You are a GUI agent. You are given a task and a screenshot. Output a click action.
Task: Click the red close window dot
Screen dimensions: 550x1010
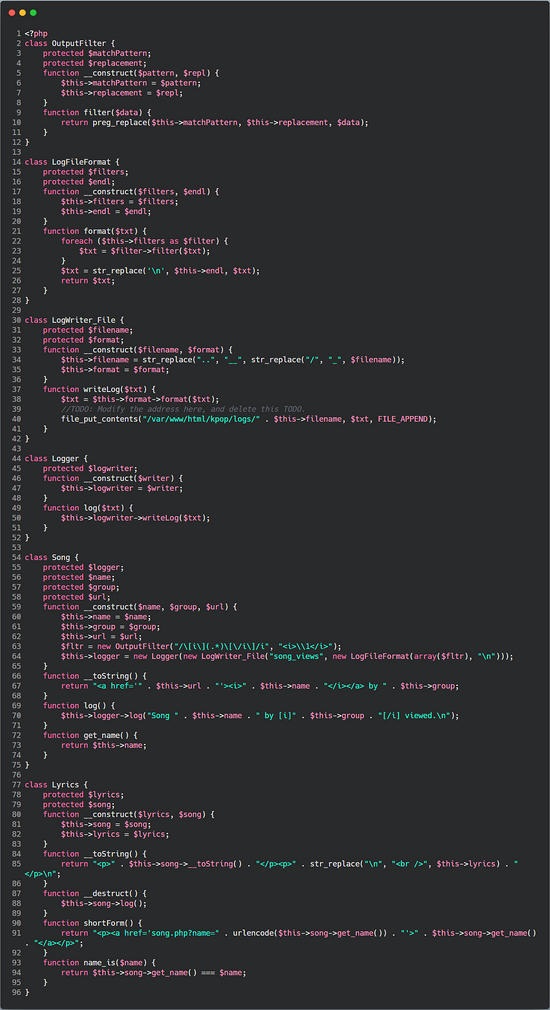(12, 13)
